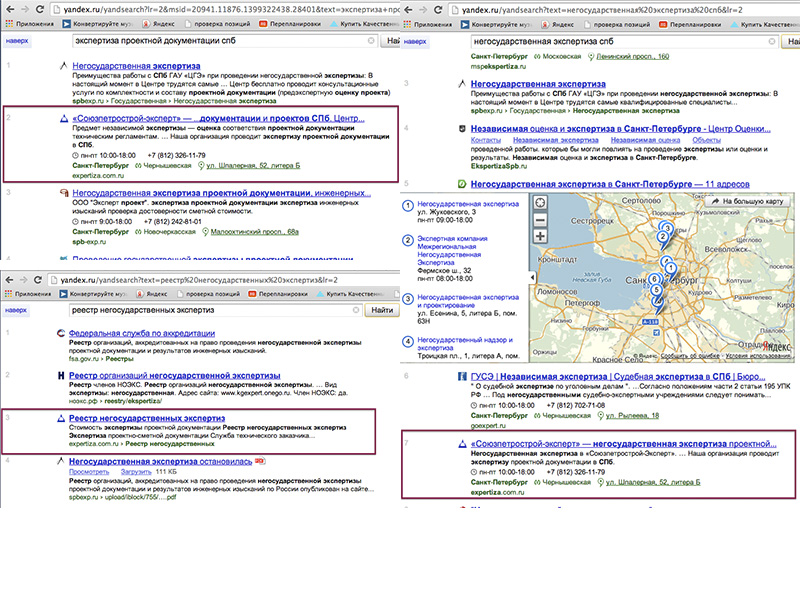Focus the address bar in the top-left window
Viewport: 800px width, 600px height.
coord(225,9)
